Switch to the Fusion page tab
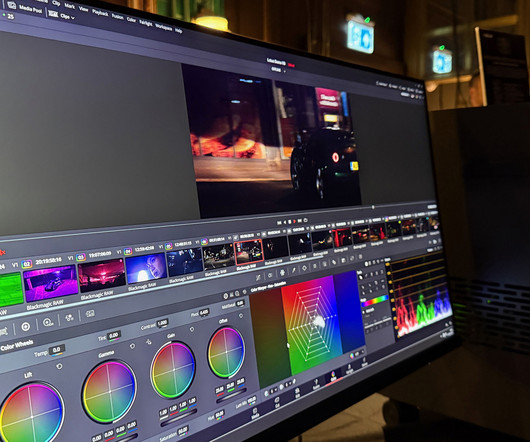 click(x=316, y=385)
